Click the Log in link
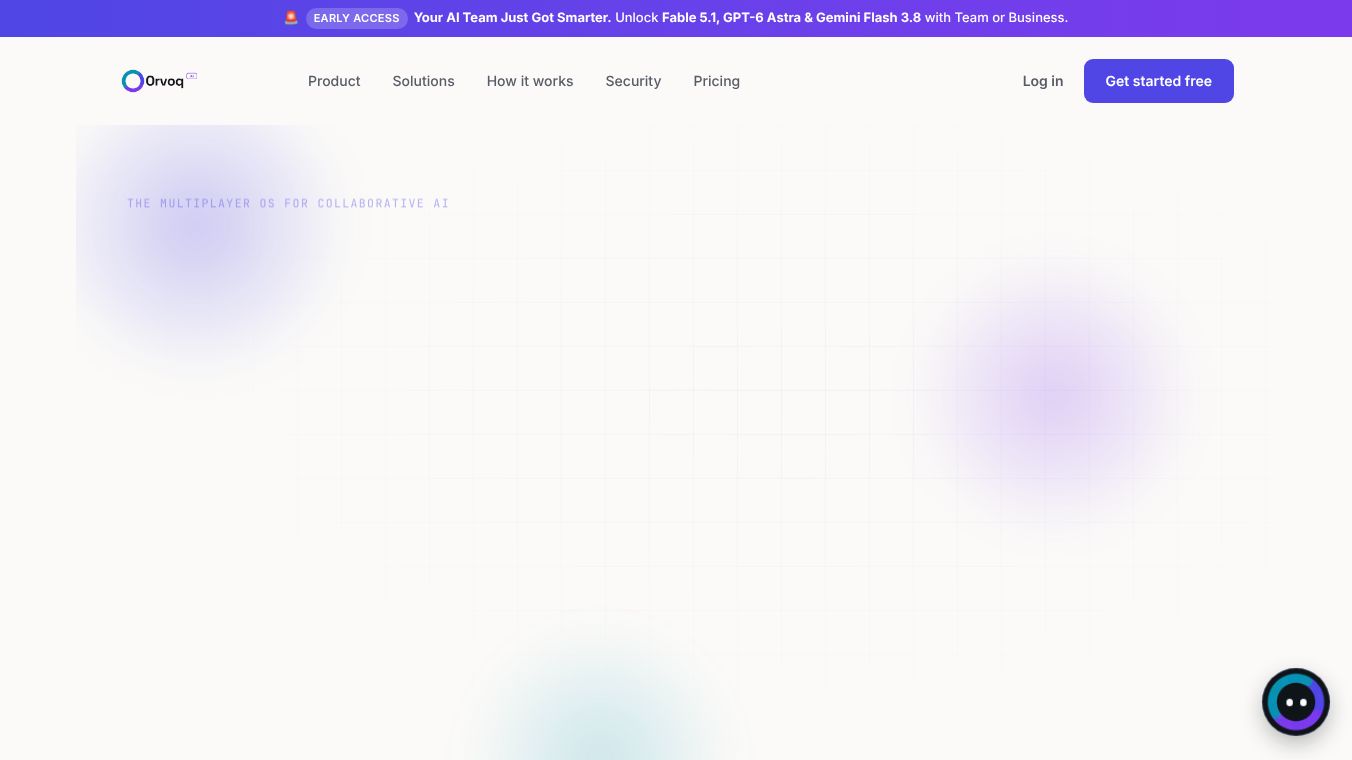 (x=1043, y=81)
